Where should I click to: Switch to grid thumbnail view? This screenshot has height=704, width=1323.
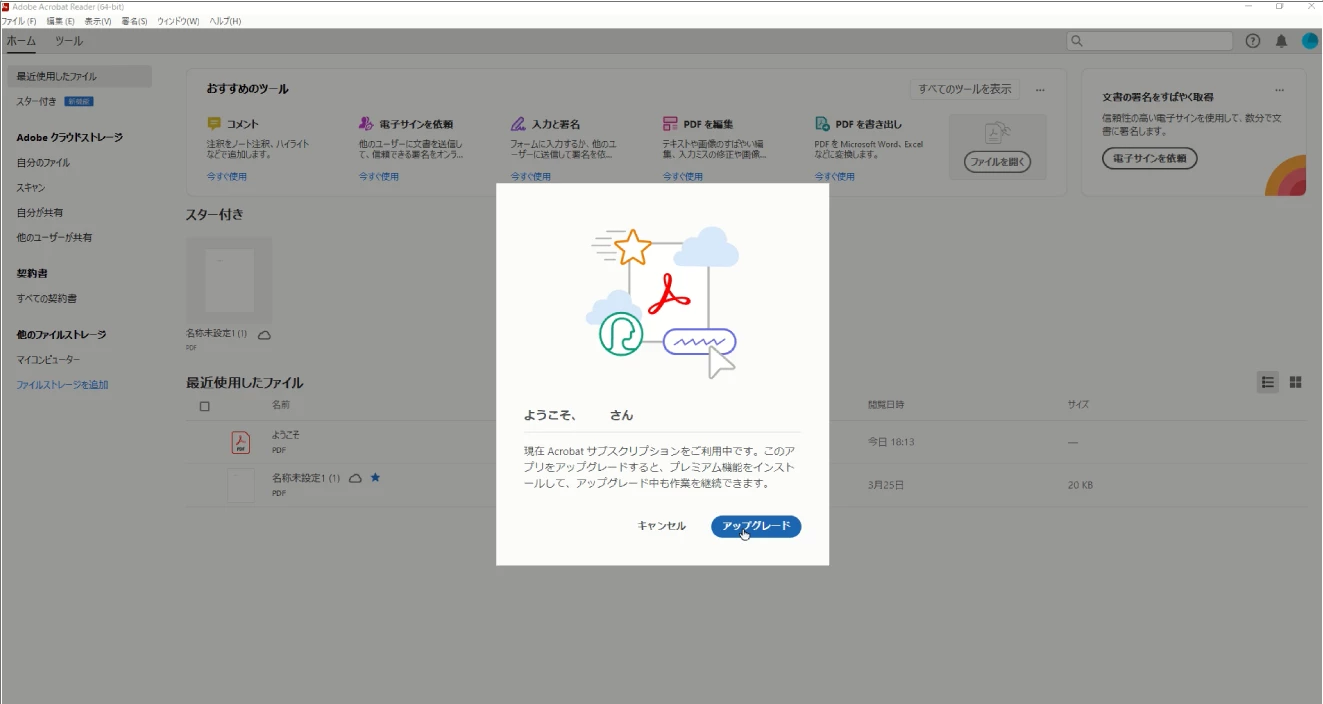coord(1296,382)
